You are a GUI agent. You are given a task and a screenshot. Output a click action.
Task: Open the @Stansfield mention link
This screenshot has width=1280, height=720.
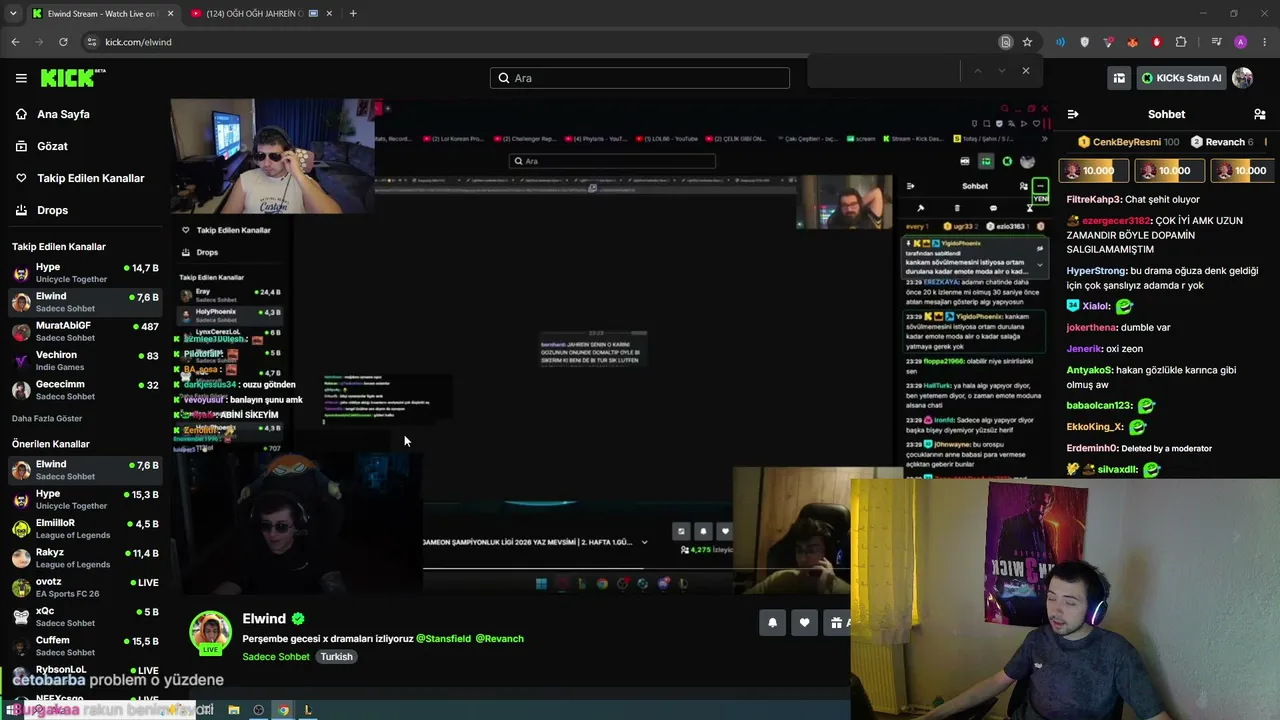443,638
